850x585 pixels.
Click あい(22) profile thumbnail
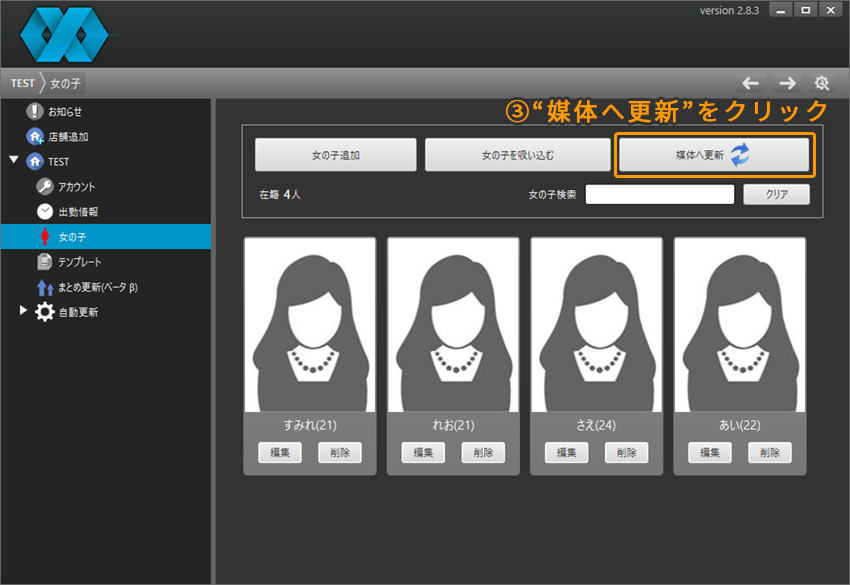tap(739, 325)
